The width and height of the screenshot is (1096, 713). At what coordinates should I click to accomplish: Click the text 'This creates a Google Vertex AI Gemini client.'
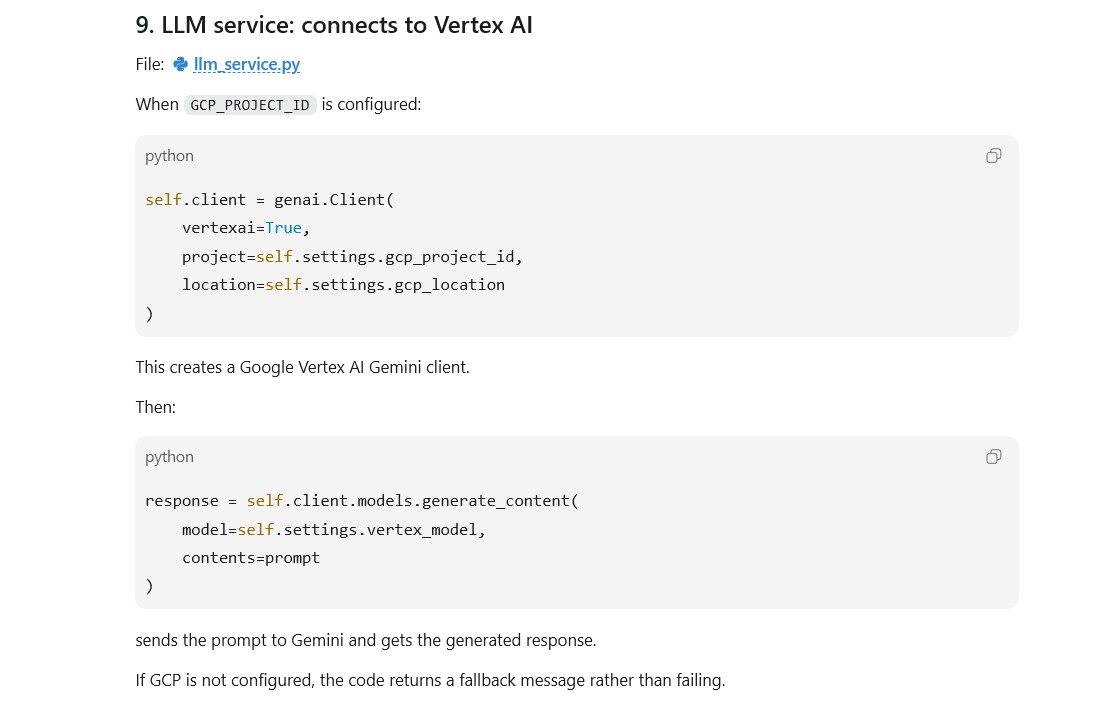click(x=303, y=367)
